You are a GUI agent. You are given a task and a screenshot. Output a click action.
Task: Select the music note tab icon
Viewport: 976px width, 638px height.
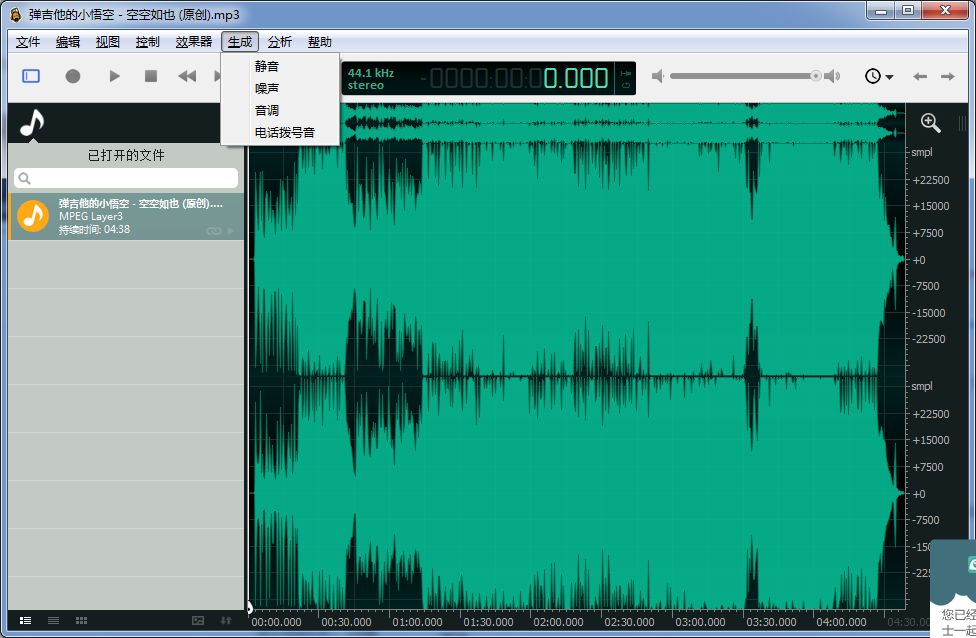click(32, 123)
